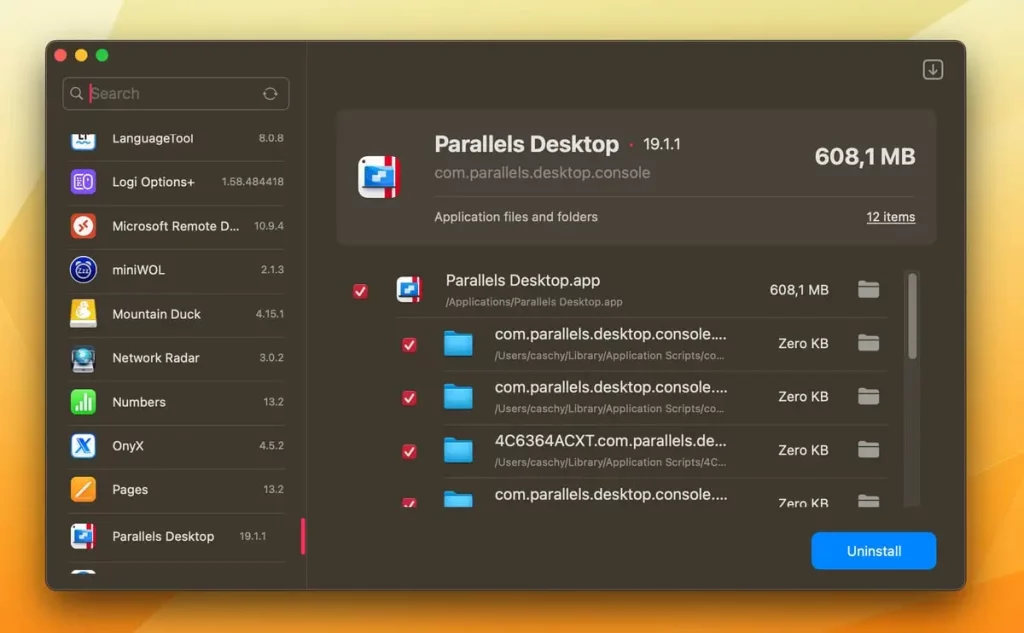Select the Logi Options+ app icon
1024x633 pixels.
(83, 182)
